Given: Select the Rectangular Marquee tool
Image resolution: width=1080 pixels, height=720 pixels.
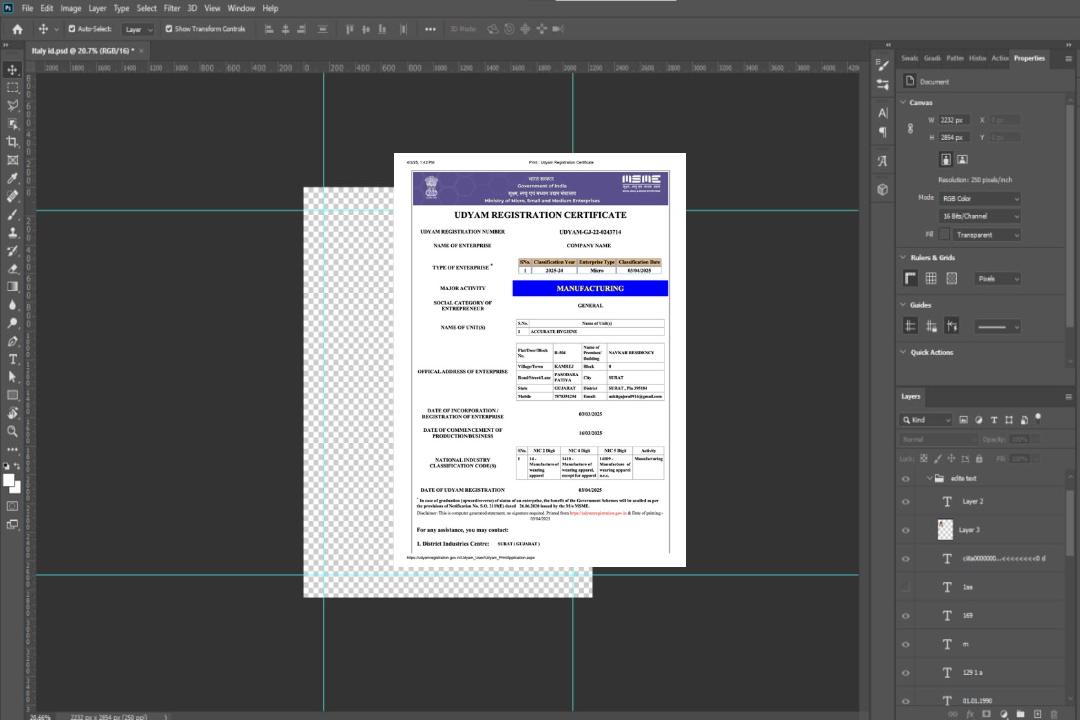Looking at the screenshot, I should 12,88.
